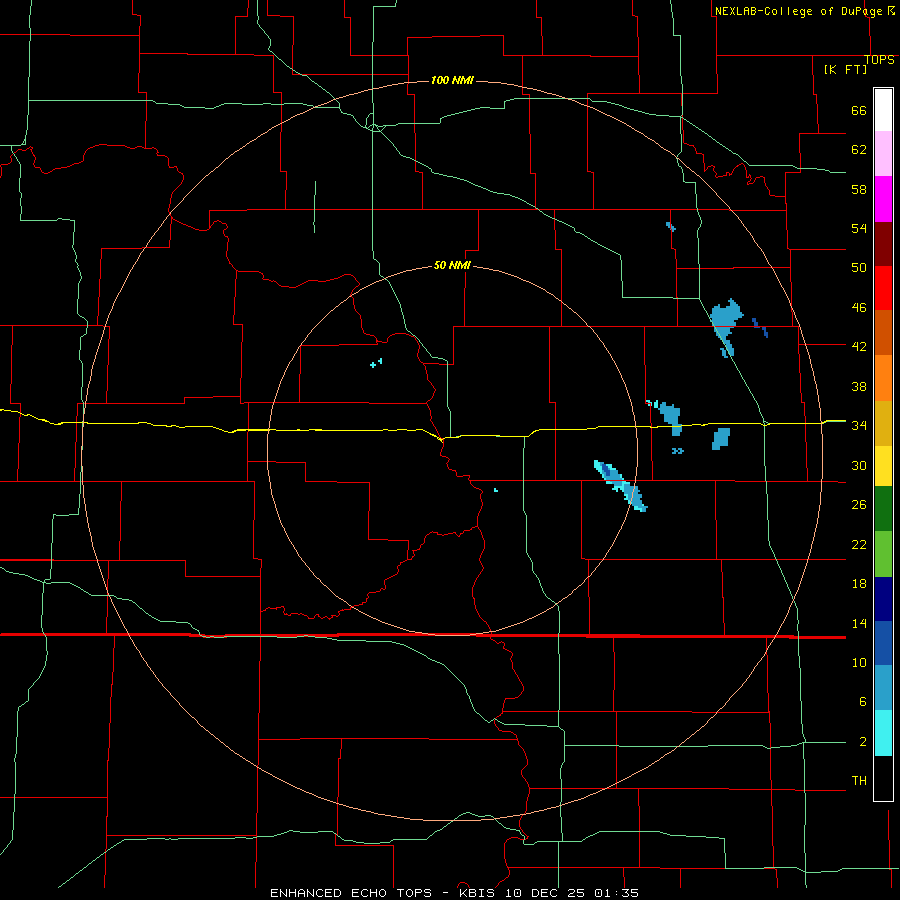Click the light green legend swatch near 22
The image size is (900, 900).
coord(883,554)
